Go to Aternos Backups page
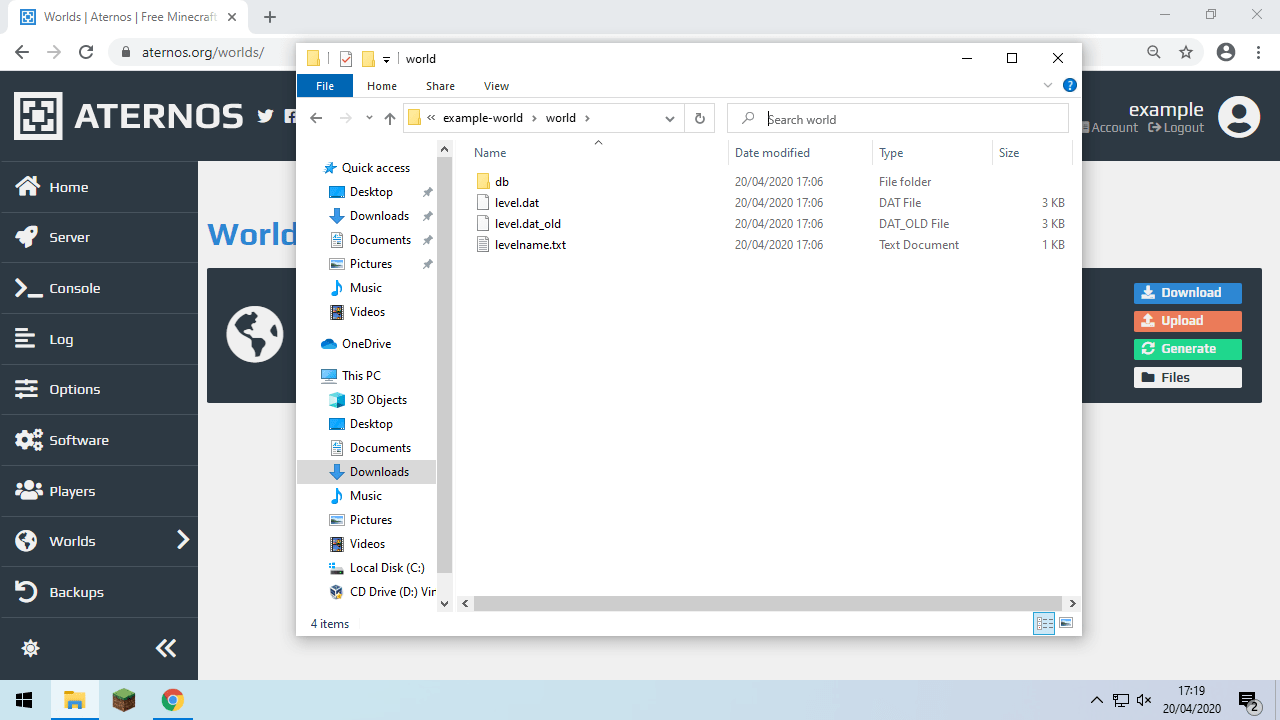The image size is (1280, 720). tap(99, 592)
